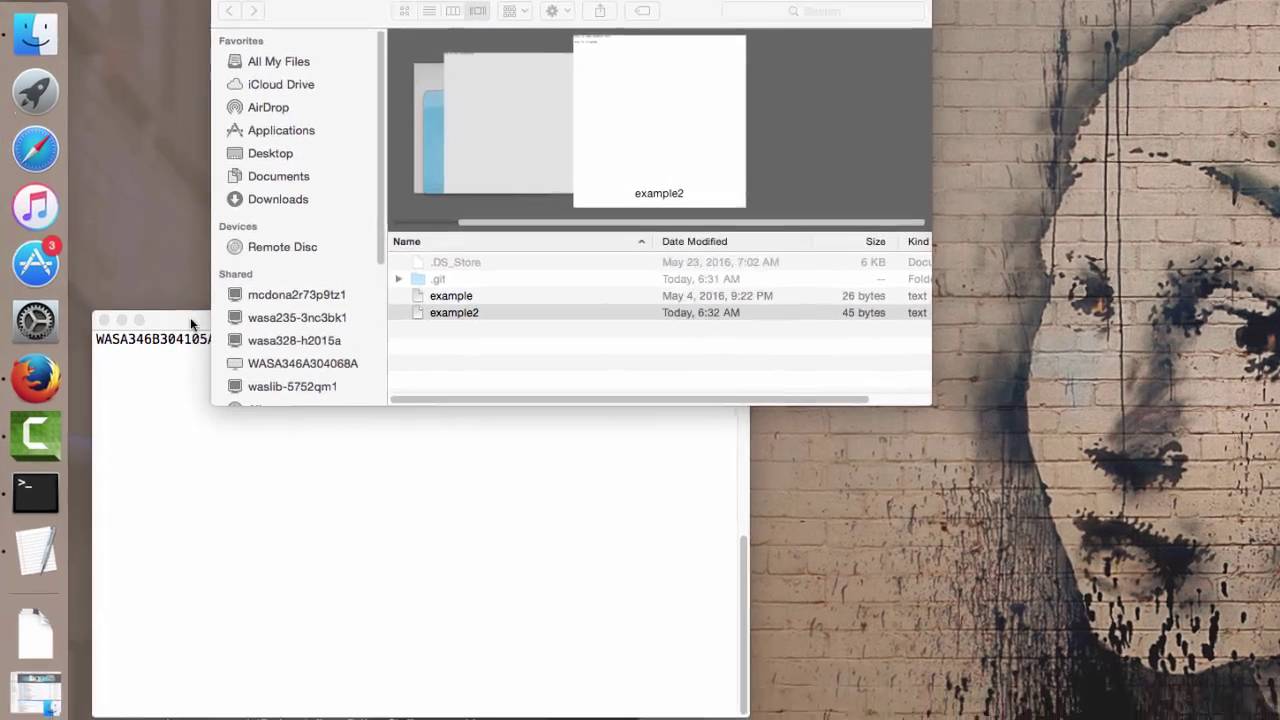
Task: Click the Cover Flow horizontal scrubber
Action: [x=690, y=223]
